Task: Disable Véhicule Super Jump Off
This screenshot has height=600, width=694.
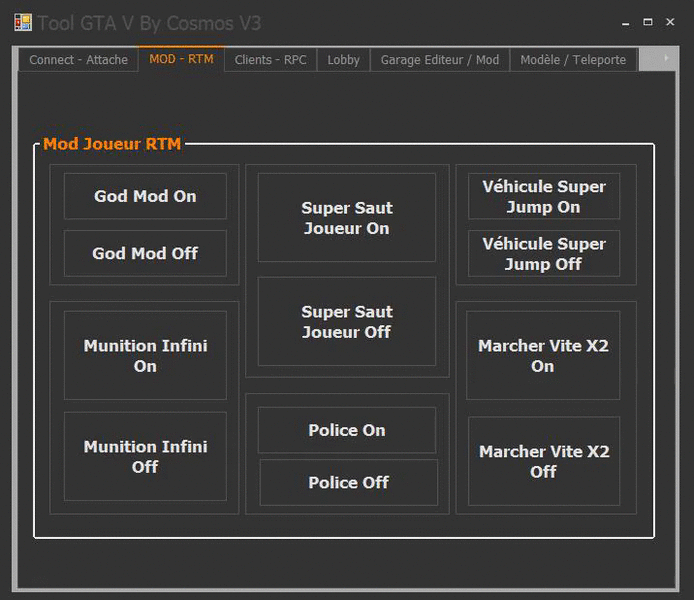Action: point(544,254)
